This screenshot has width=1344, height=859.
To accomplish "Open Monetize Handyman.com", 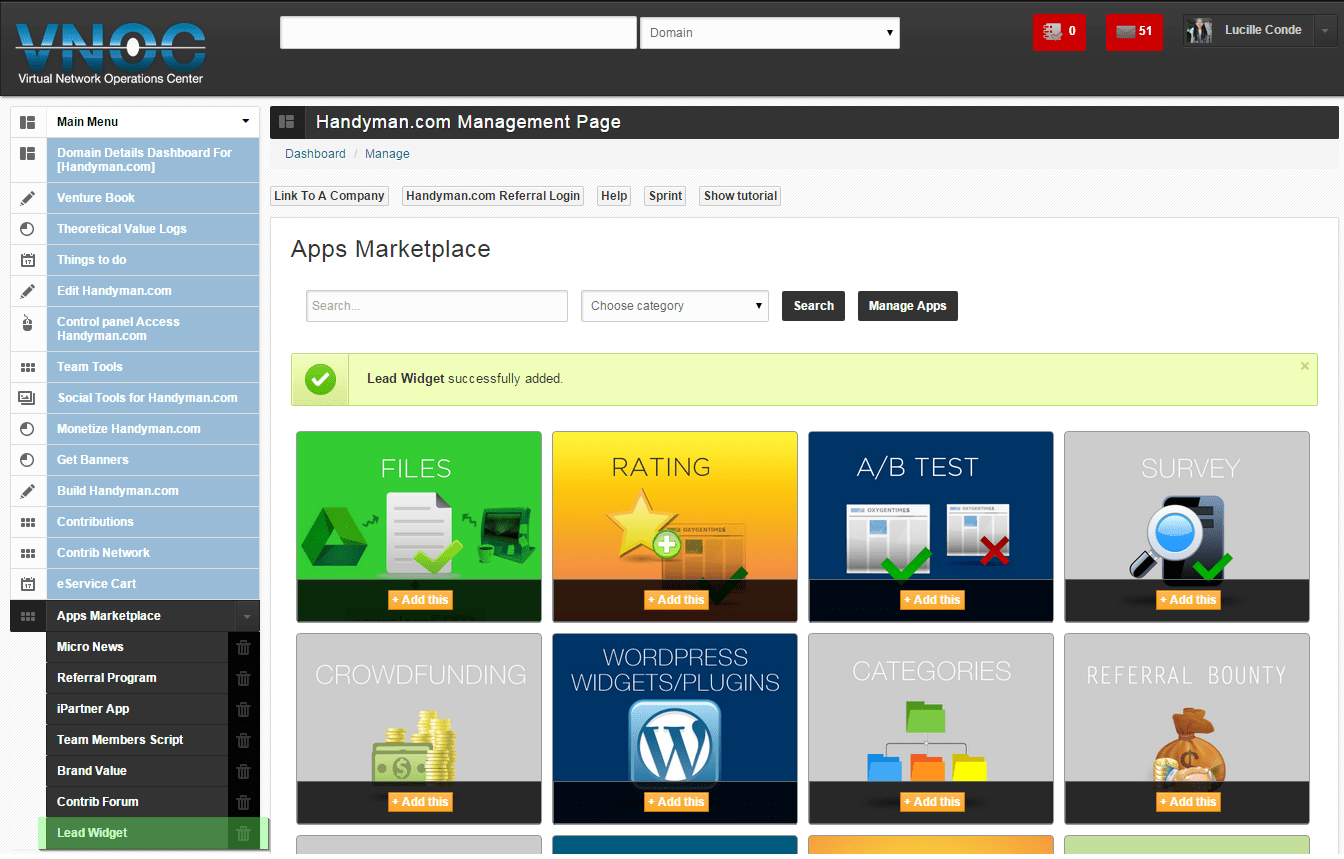I will point(153,429).
